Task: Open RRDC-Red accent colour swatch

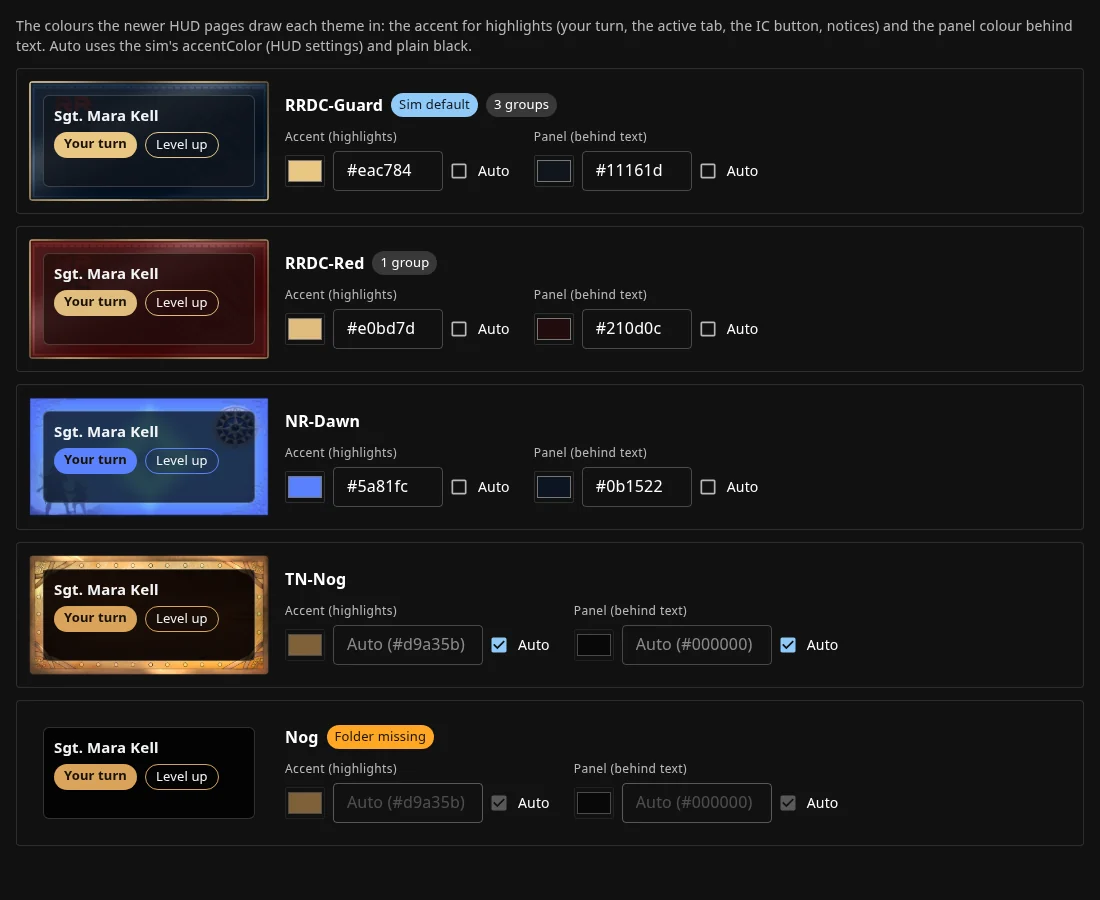Action: point(305,329)
